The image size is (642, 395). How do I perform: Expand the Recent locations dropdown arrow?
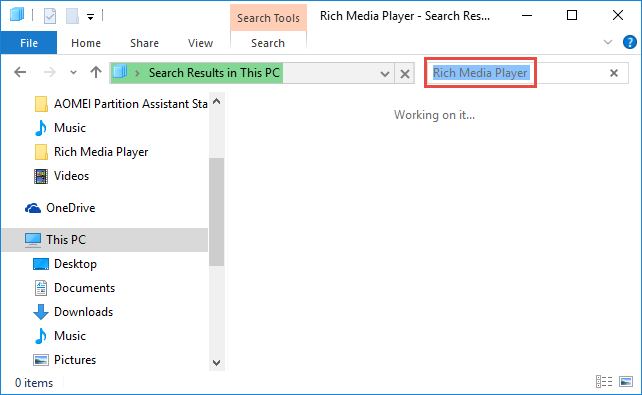[73, 73]
